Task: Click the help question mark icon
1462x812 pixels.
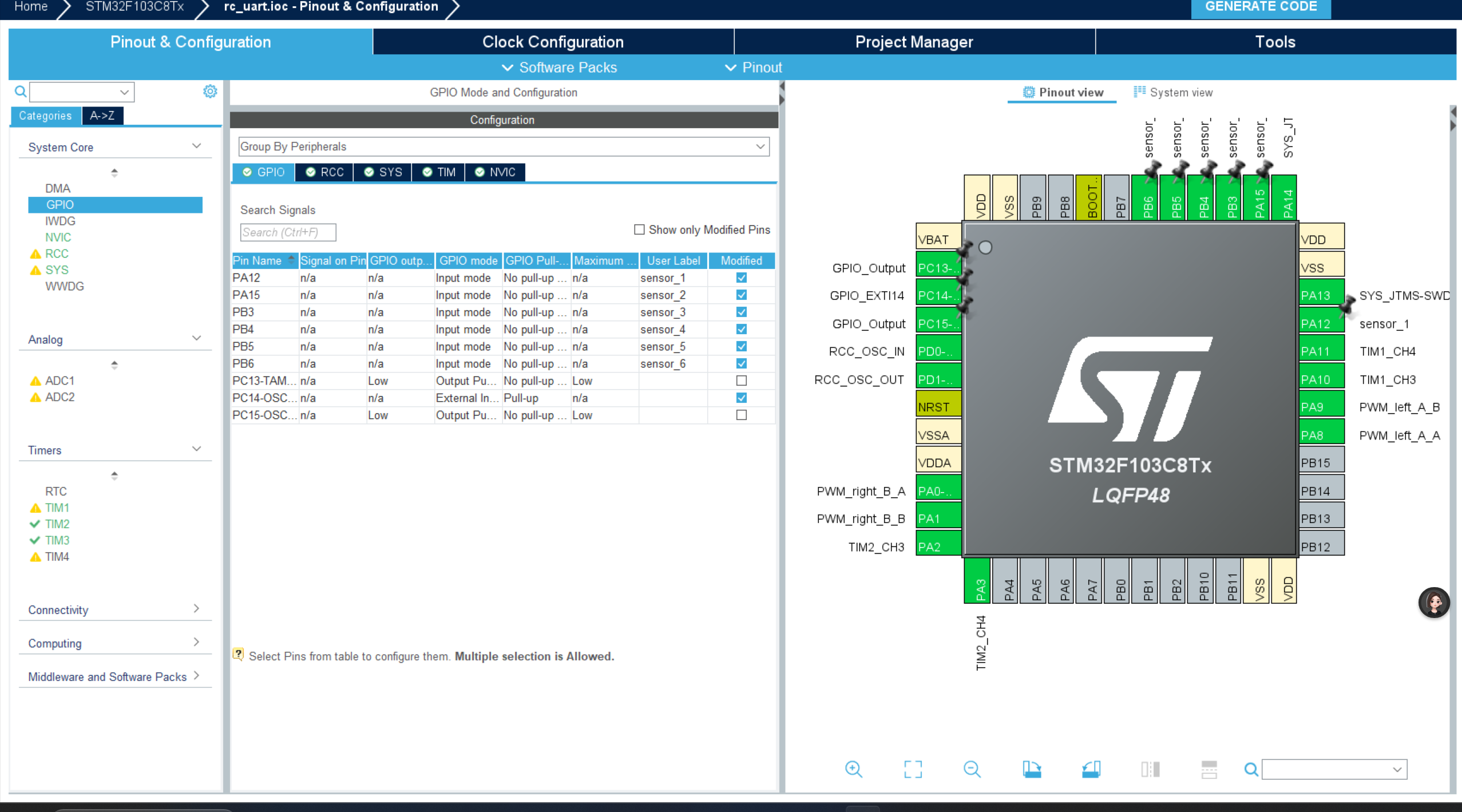Action: [x=238, y=655]
